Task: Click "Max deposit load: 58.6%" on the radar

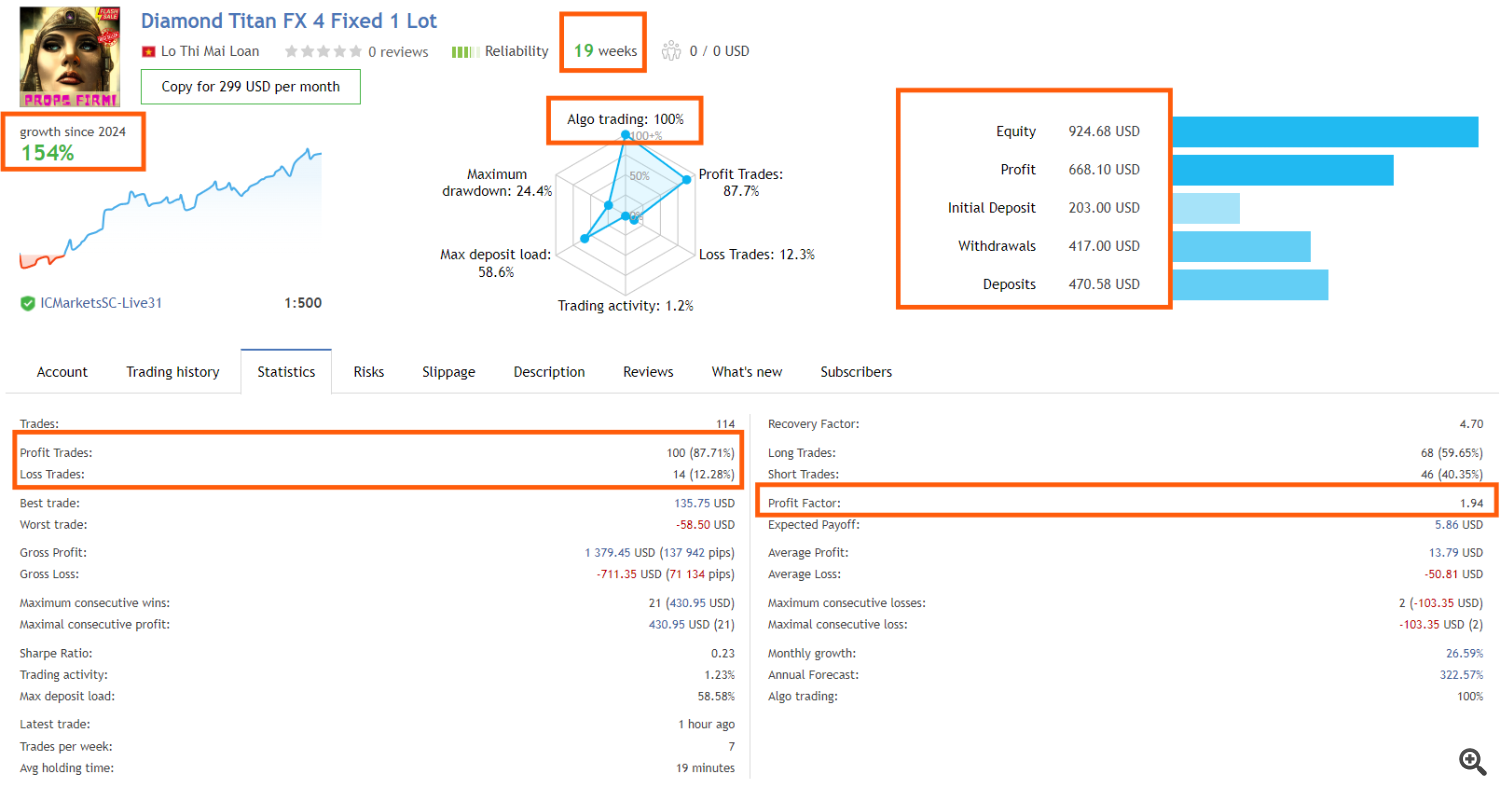Action: [496, 263]
